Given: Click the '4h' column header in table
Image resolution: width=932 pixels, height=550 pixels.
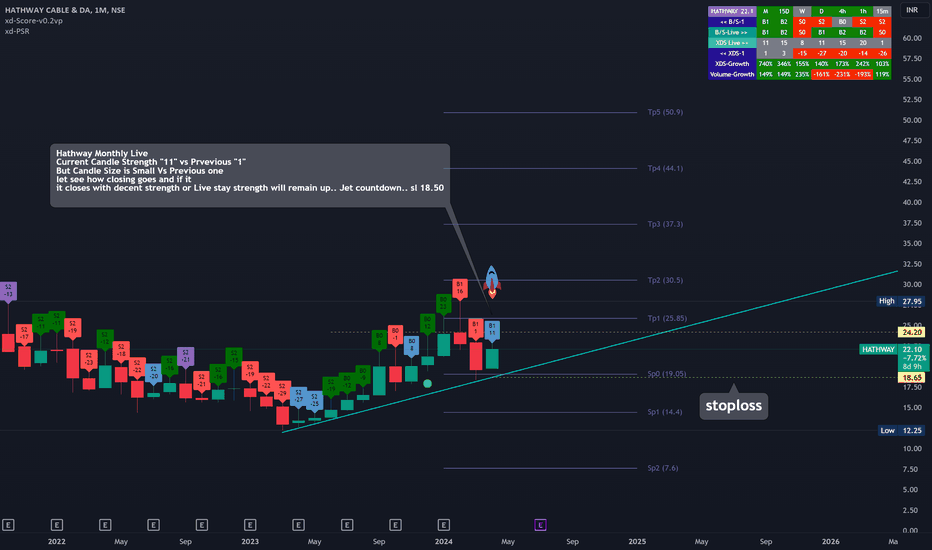Looking at the screenshot, I should pyautogui.click(x=842, y=11).
